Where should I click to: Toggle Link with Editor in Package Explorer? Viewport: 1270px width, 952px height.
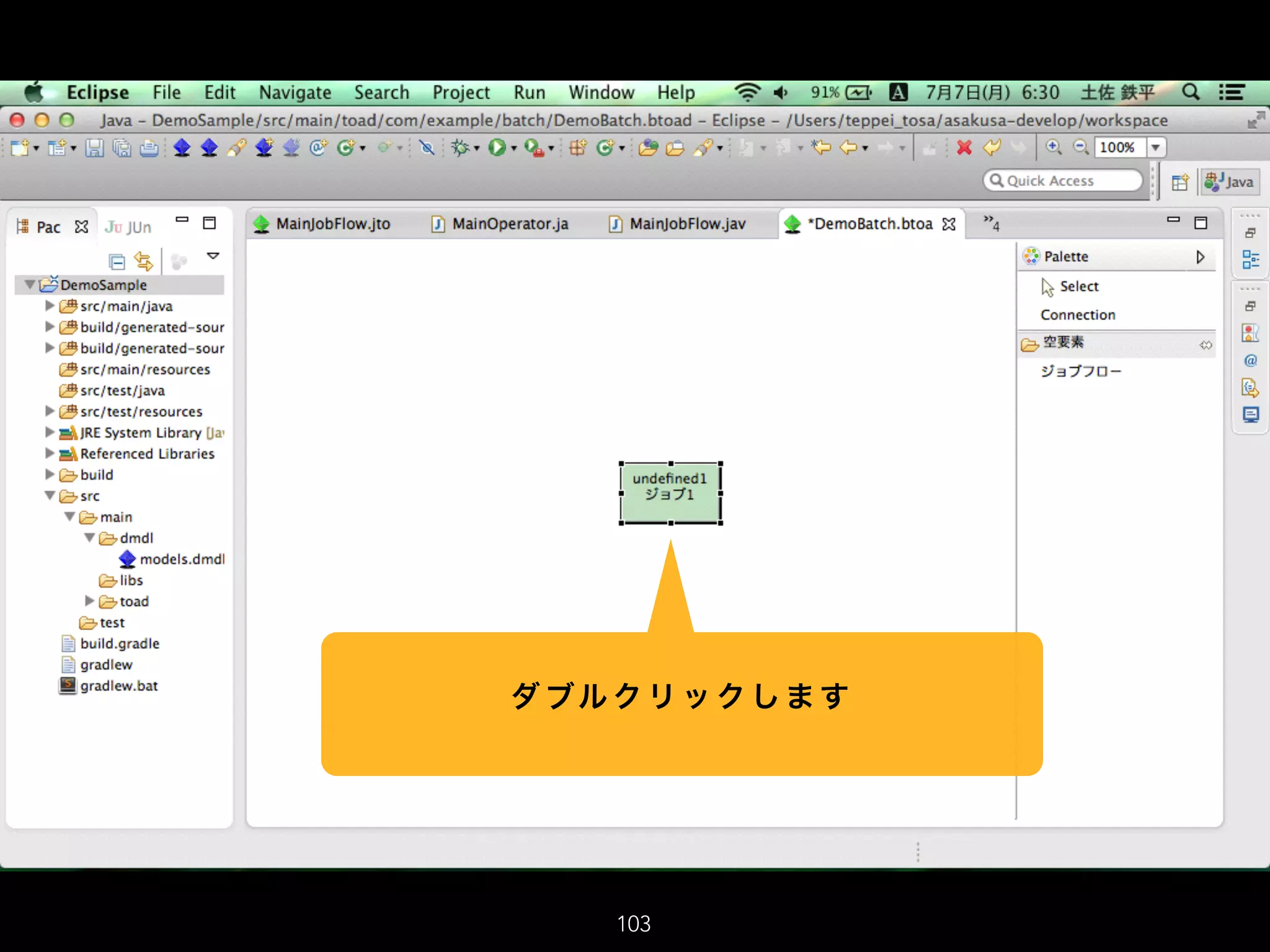[x=144, y=262]
